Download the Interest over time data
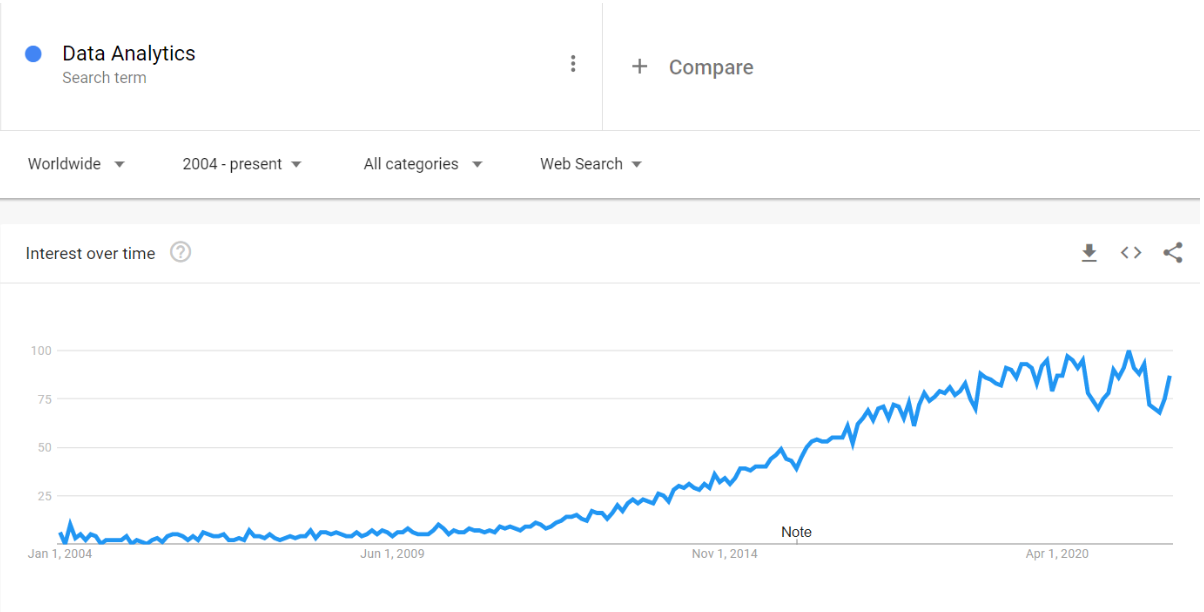 coord(1089,253)
